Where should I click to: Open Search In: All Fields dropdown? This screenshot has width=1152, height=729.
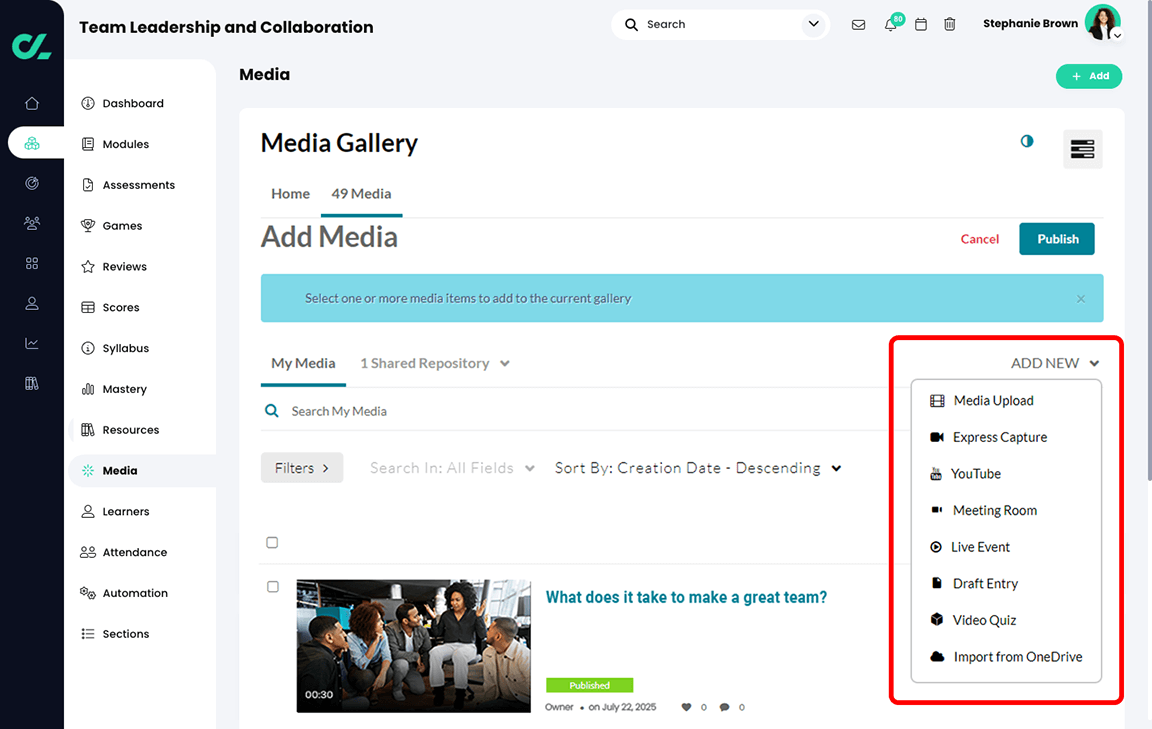tap(452, 468)
